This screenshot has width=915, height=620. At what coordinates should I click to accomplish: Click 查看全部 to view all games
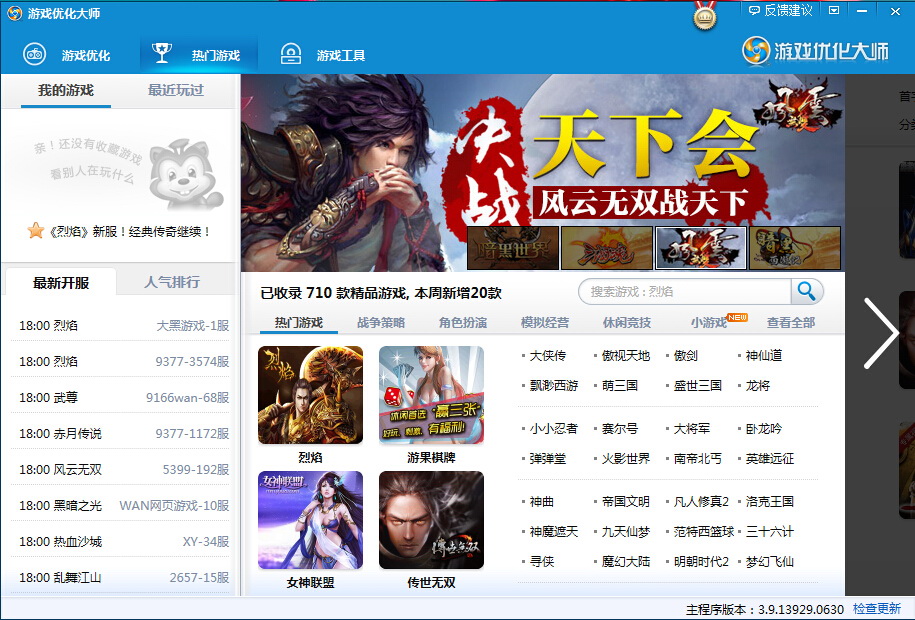(791, 322)
